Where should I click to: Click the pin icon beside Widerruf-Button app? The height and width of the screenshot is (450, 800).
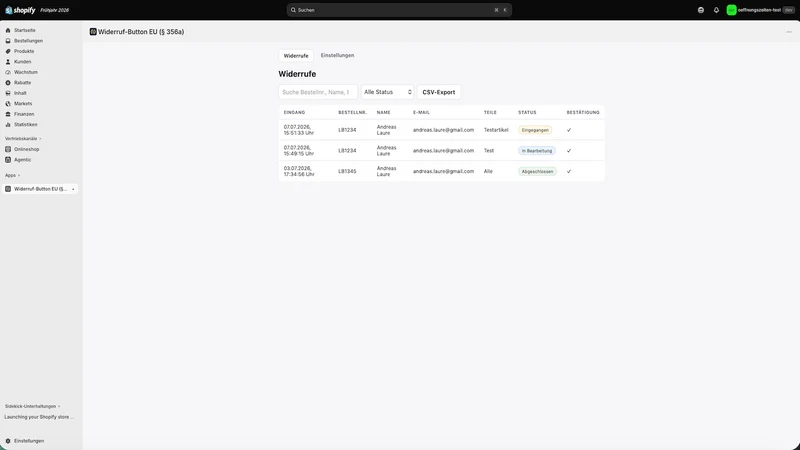click(x=73, y=189)
